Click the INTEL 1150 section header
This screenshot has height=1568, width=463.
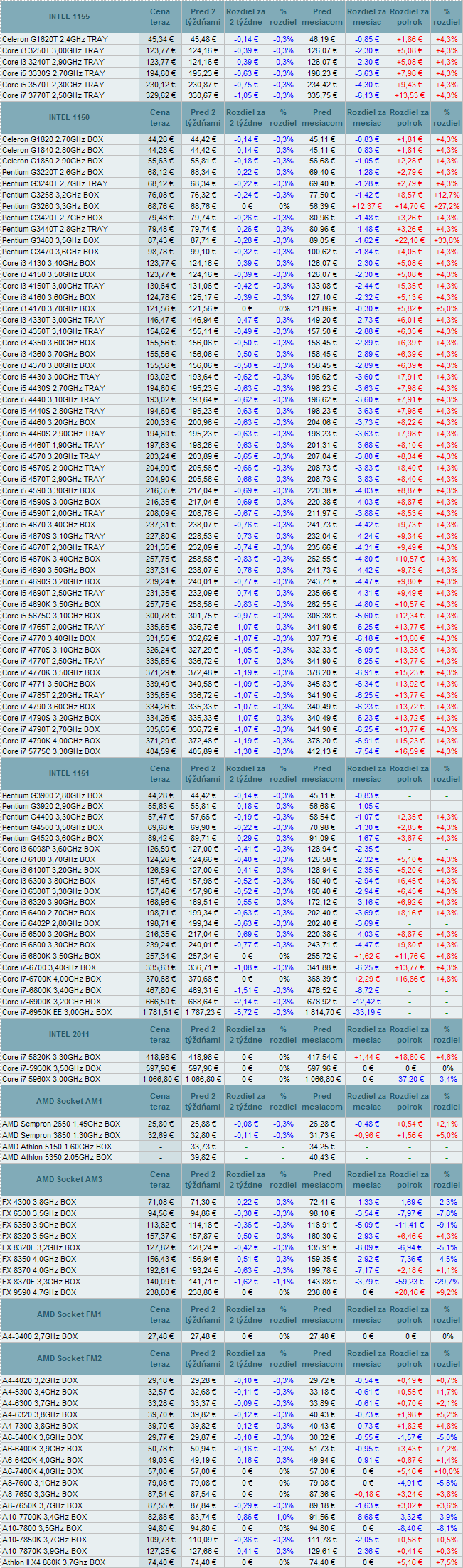70,117
